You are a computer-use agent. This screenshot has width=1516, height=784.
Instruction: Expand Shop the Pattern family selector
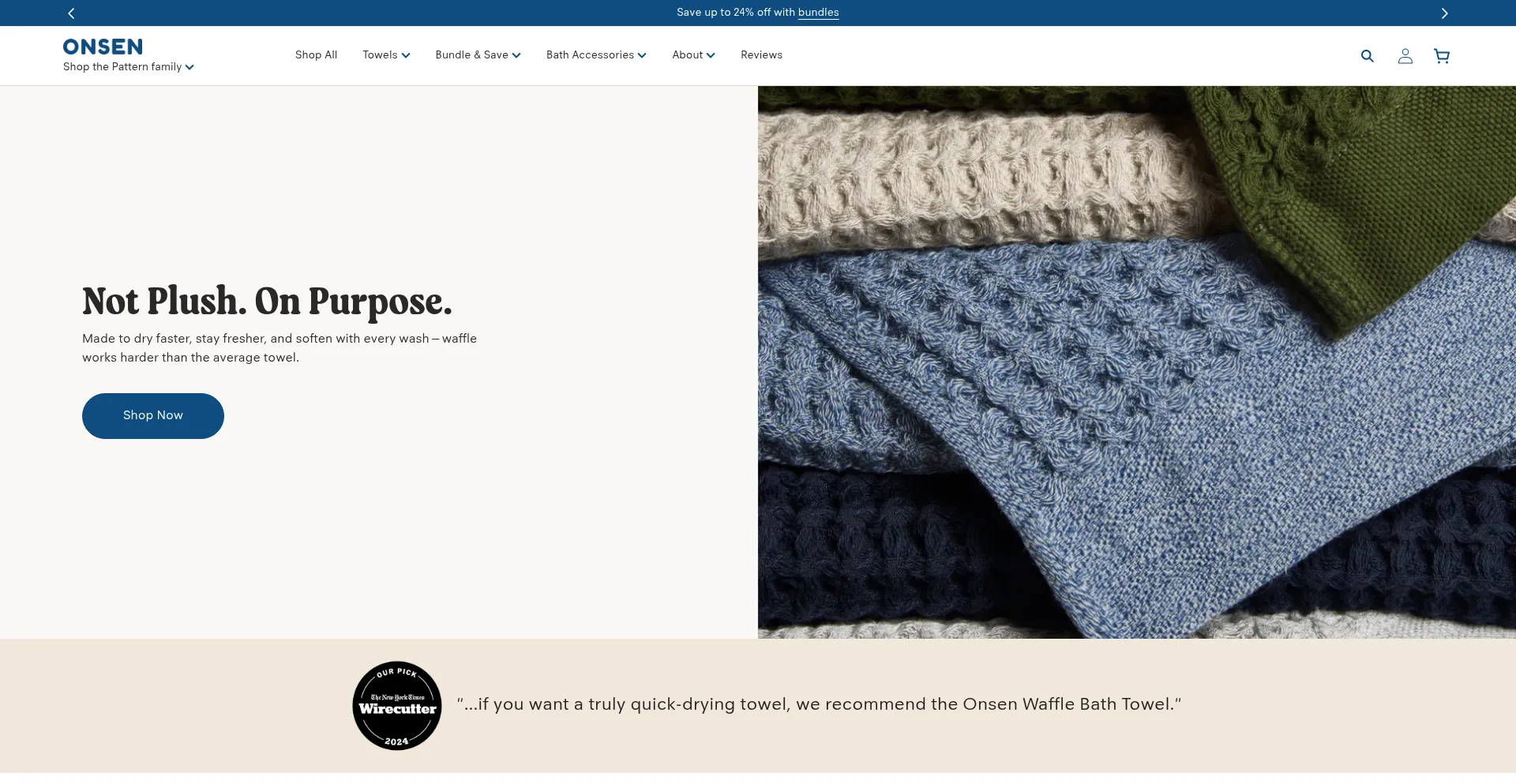128,67
